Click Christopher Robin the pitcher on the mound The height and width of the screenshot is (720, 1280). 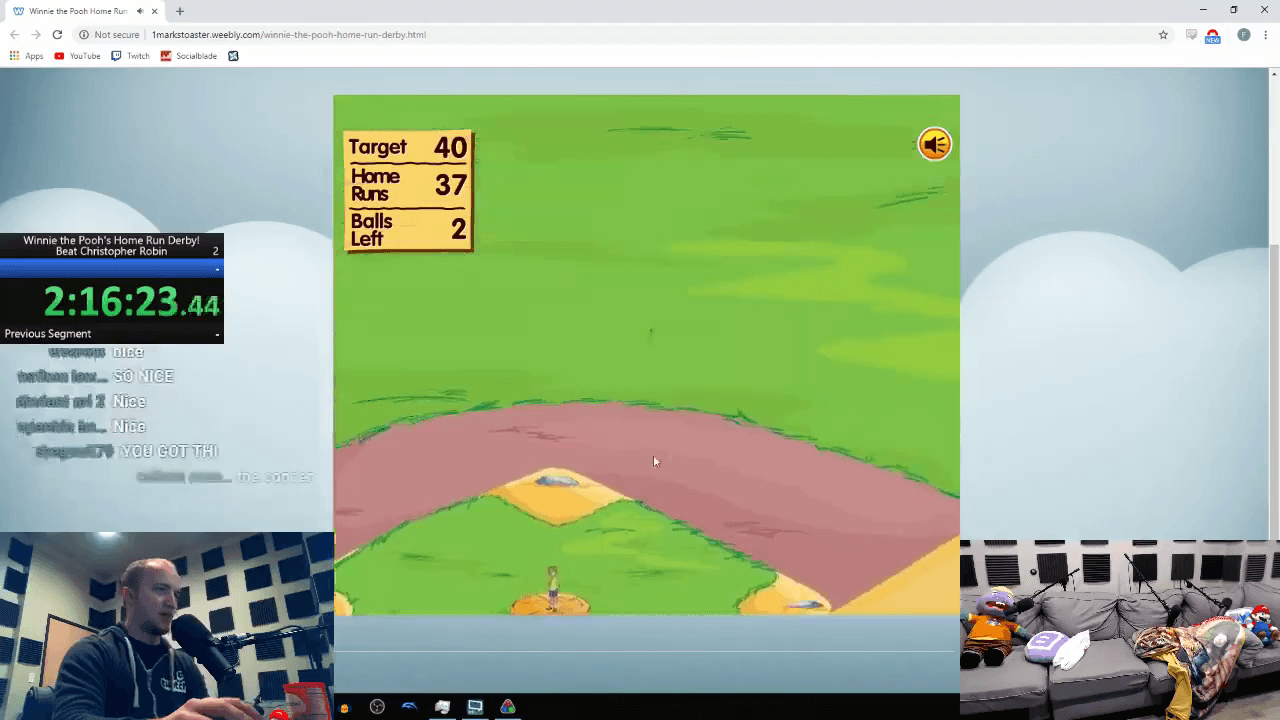point(552,587)
